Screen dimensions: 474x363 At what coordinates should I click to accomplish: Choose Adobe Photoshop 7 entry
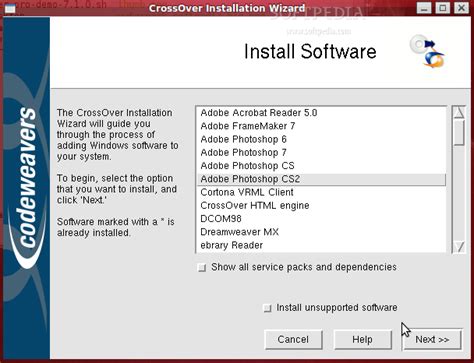(322, 153)
